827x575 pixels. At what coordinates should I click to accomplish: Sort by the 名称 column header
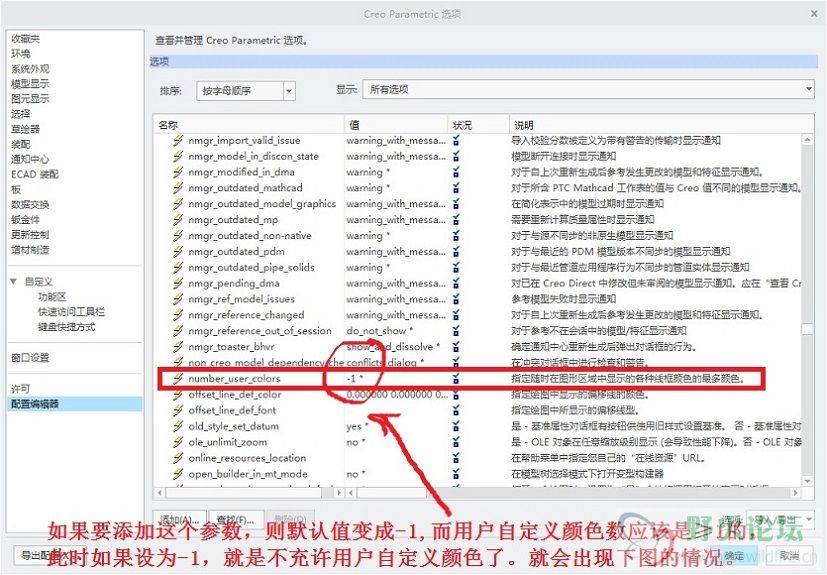(249, 125)
